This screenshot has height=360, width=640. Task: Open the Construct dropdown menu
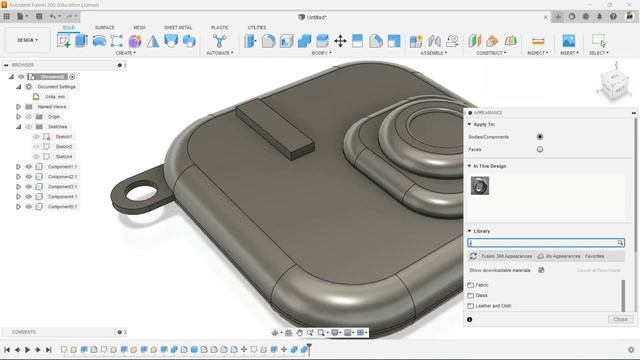click(x=491, y=53)
